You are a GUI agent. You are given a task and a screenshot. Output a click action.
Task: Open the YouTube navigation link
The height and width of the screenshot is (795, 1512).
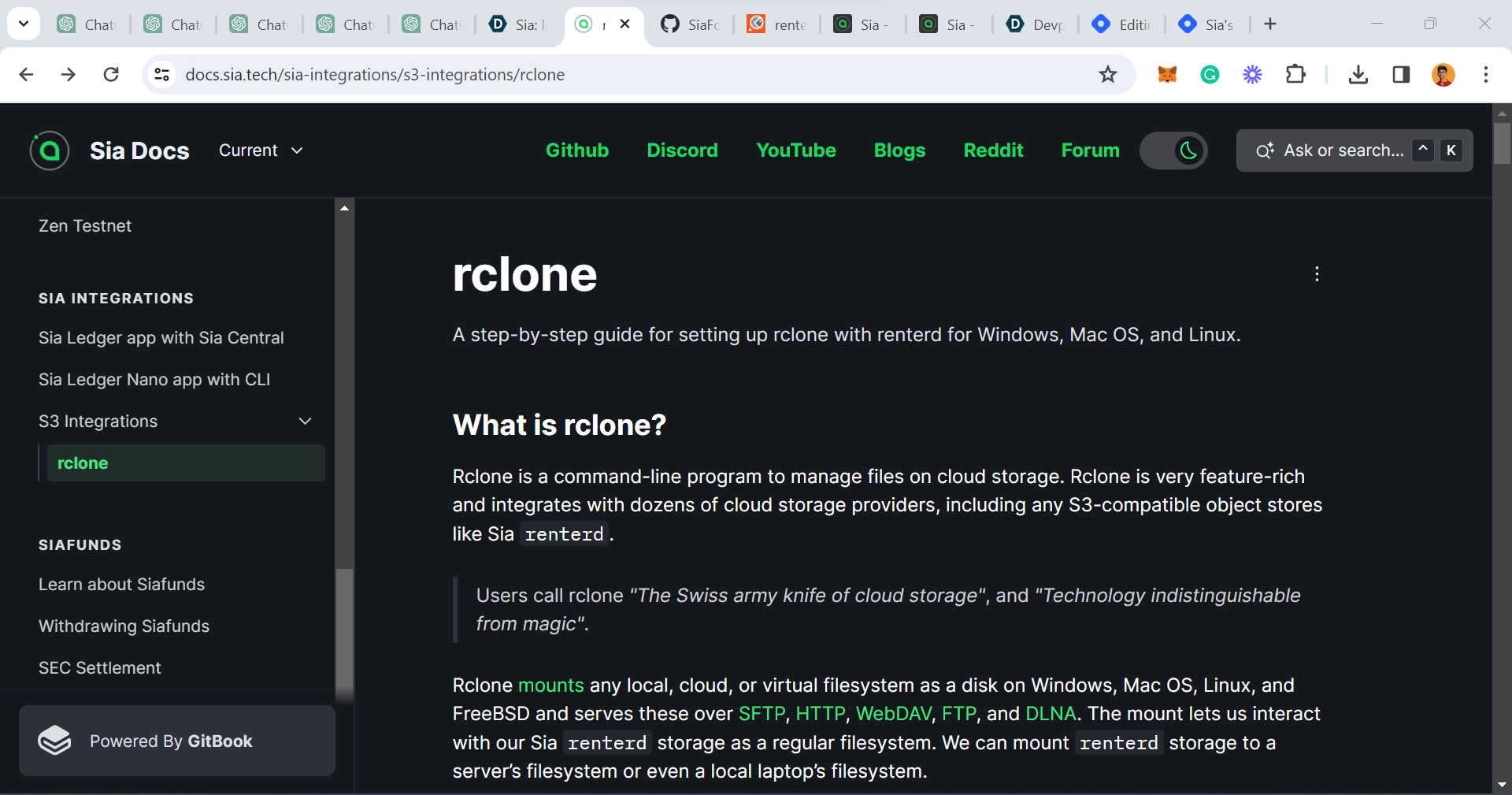tap(796, 150)
